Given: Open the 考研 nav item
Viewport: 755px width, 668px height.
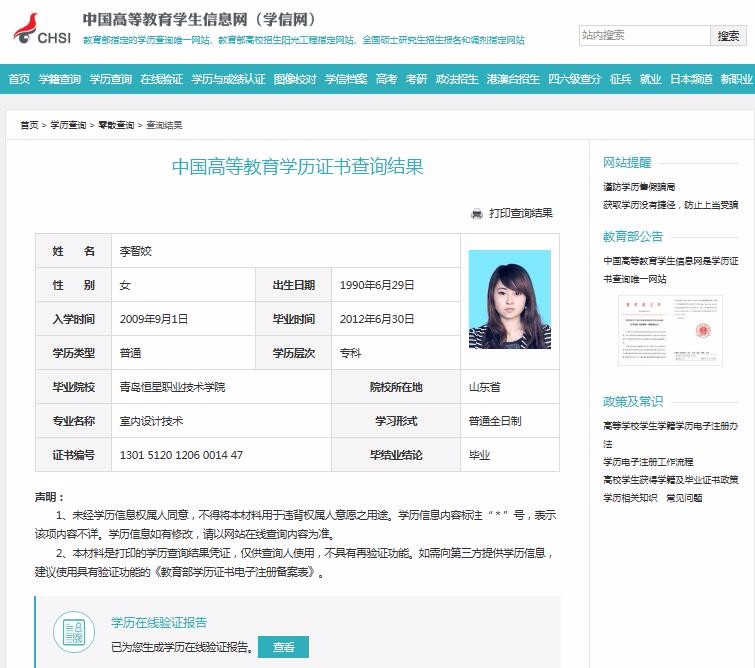Looking at the screenshot, I should 417,79.
